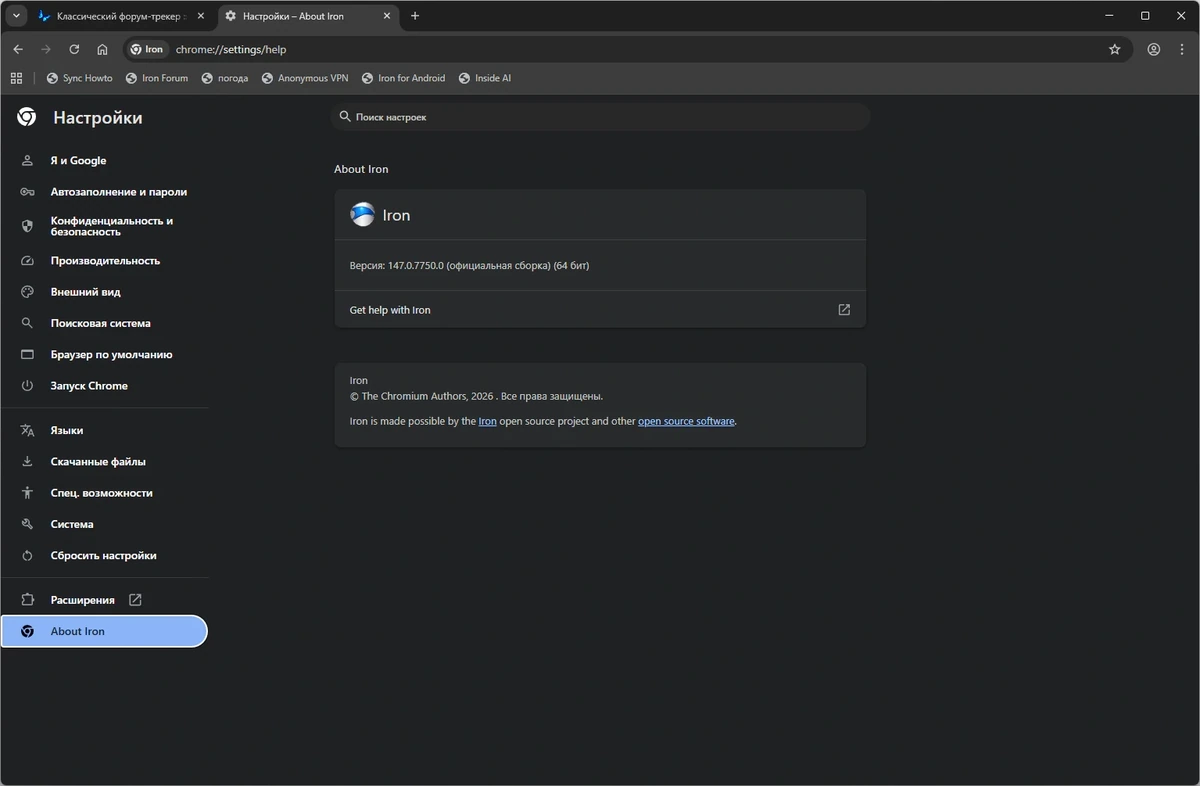Add a new tab with plus button
The height and width of the screenshot is (786, 1200).
click(415, 16)
